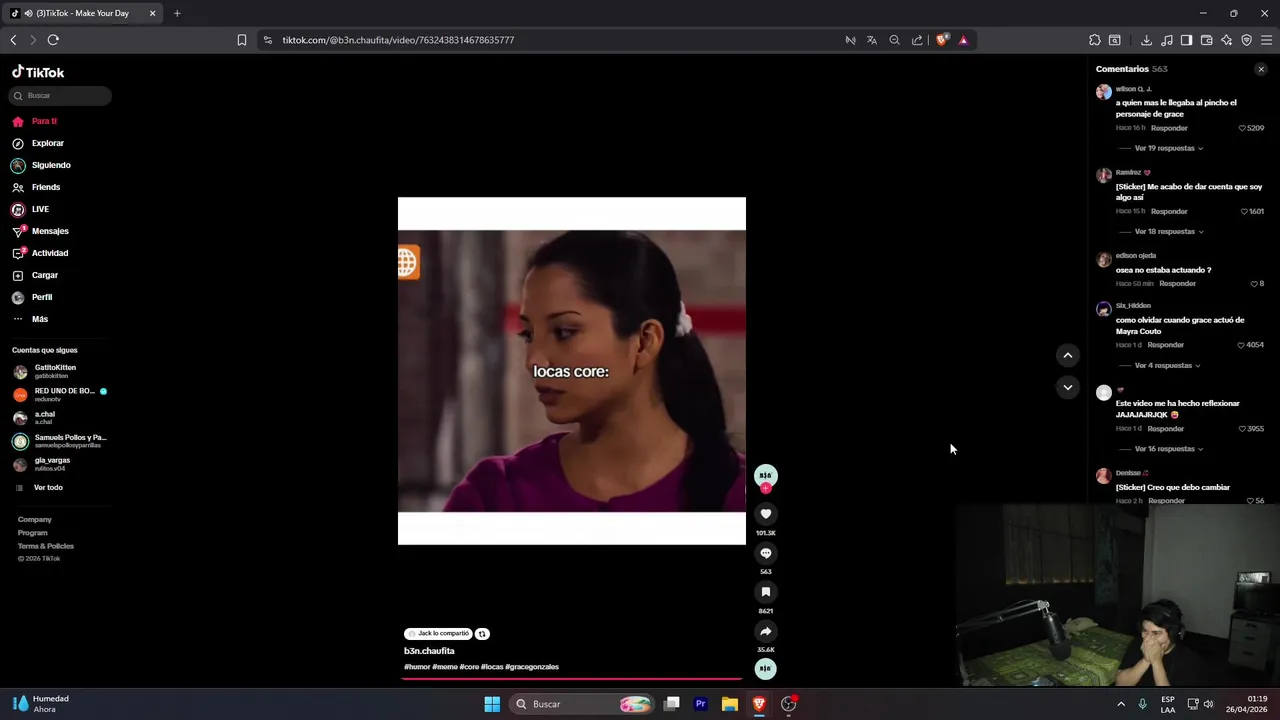Open the #gracegonzales hashtag
This screenshot has height=720, width=1280.
pos(532,667)
